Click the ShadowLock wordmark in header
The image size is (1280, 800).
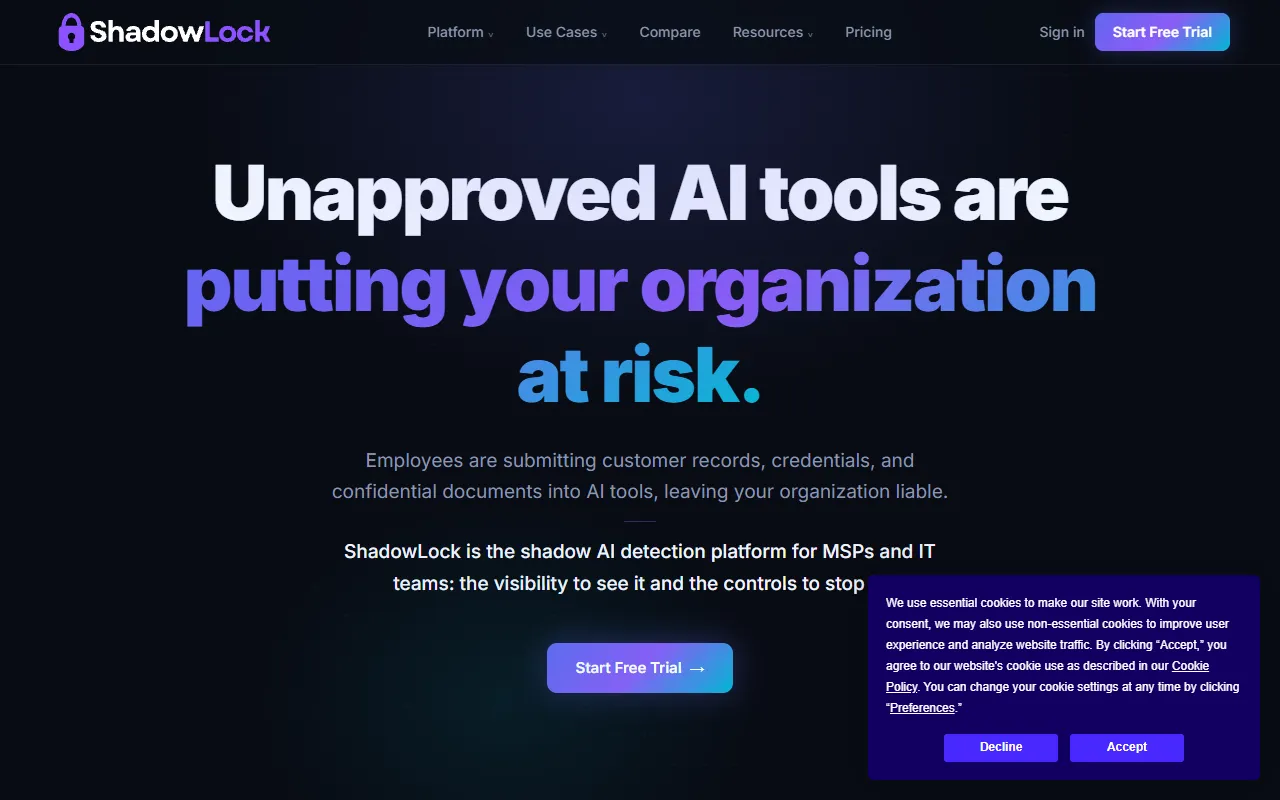180,32
